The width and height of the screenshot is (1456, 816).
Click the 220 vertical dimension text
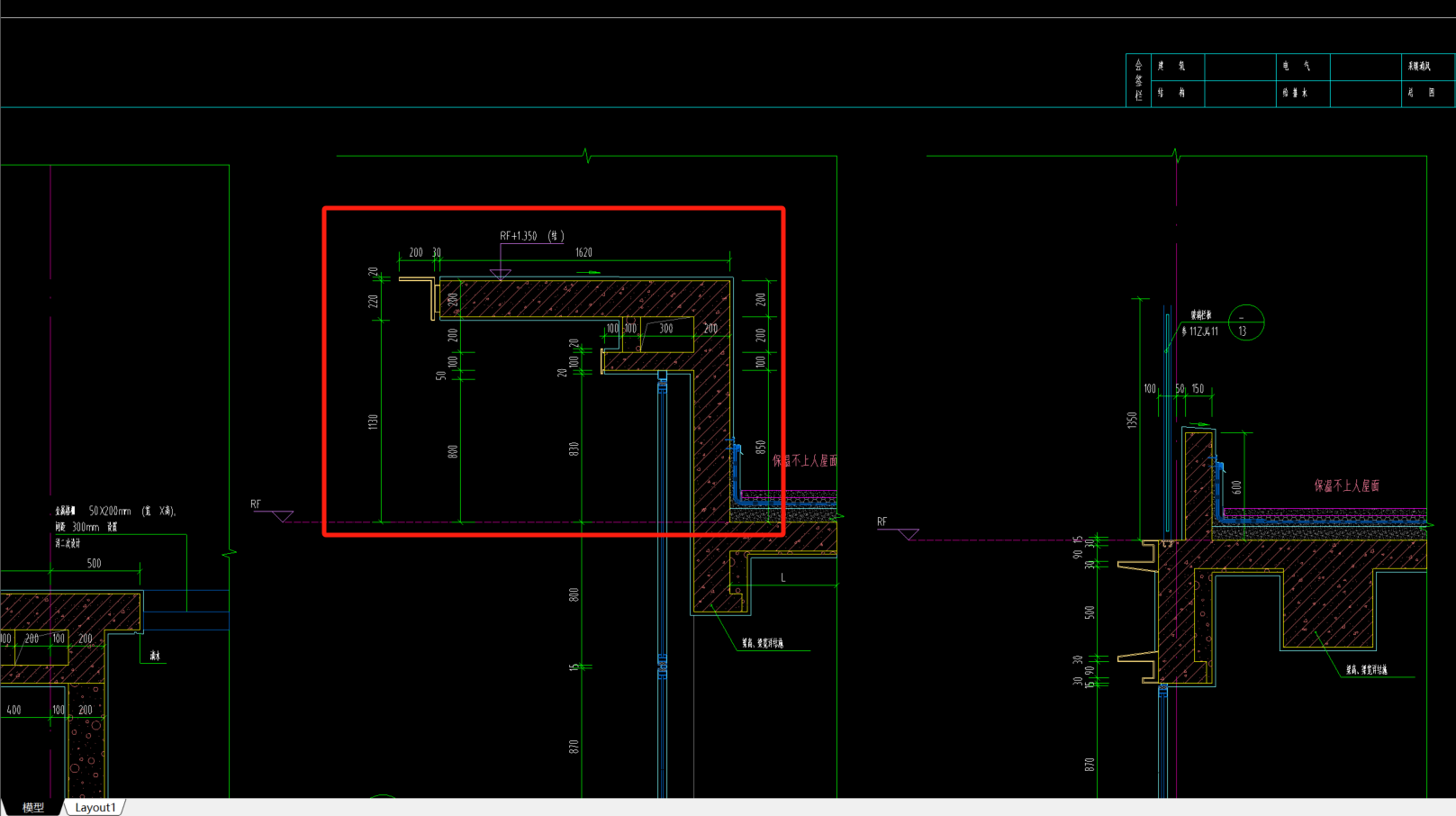tap(373, 301)
